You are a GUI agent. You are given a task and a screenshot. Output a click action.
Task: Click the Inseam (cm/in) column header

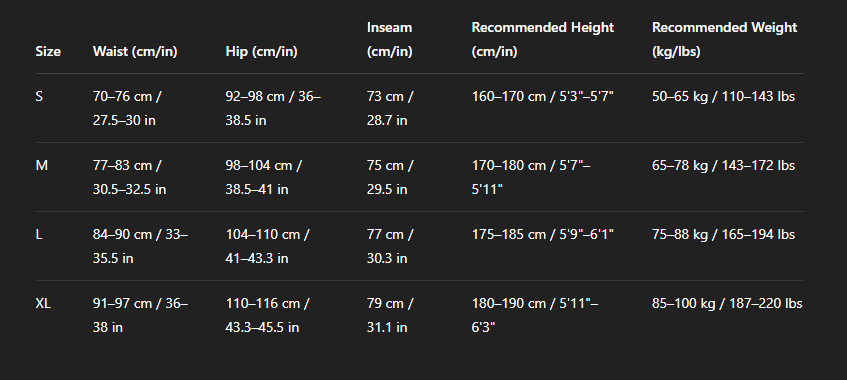point(389,39)
